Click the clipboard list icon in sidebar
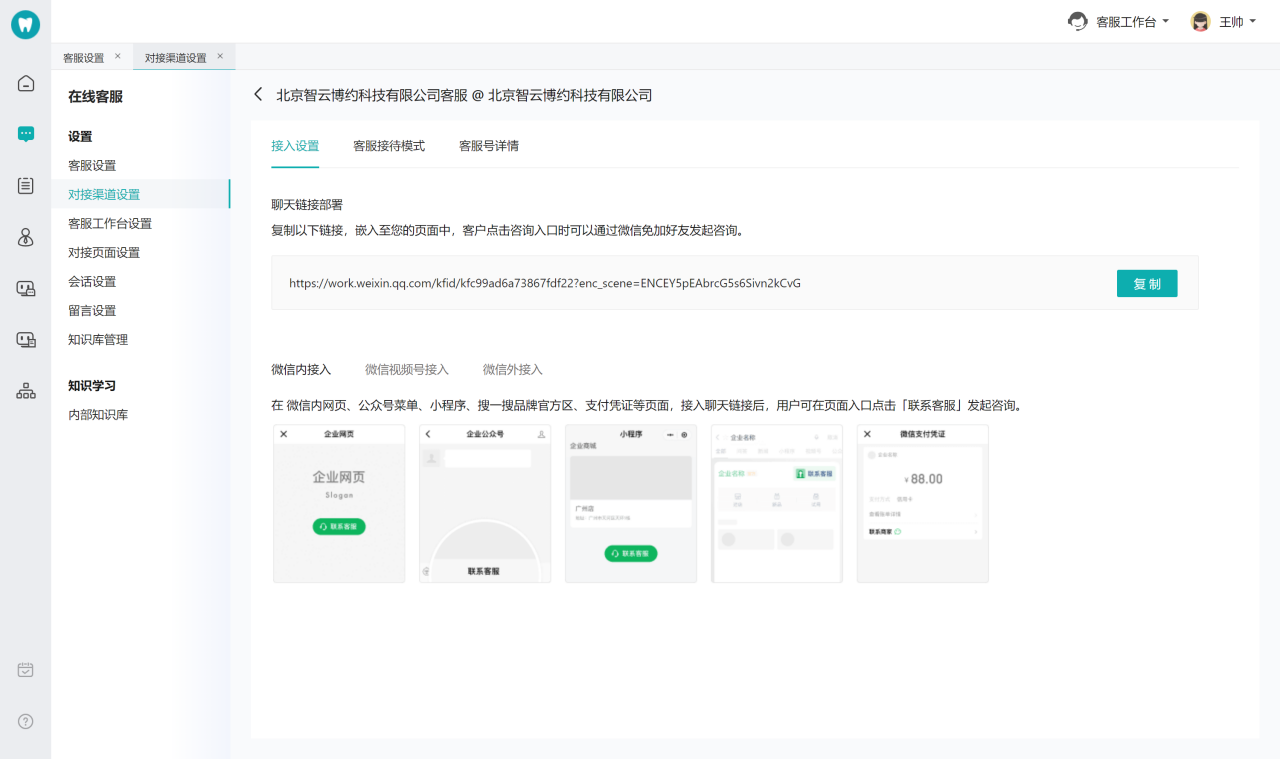 point(26,186)
